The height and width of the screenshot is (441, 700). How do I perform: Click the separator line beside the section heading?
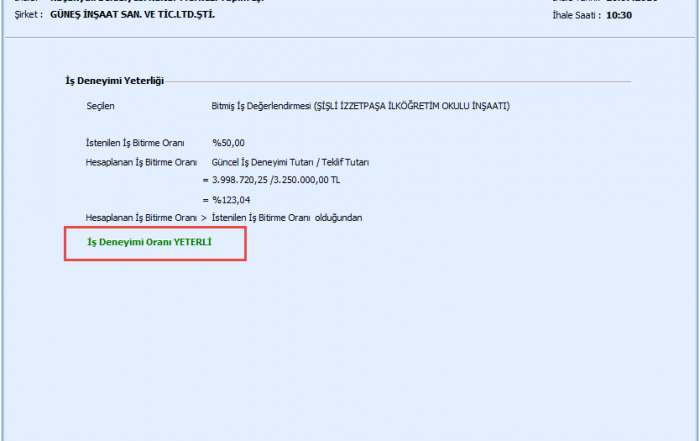(400, 81)
